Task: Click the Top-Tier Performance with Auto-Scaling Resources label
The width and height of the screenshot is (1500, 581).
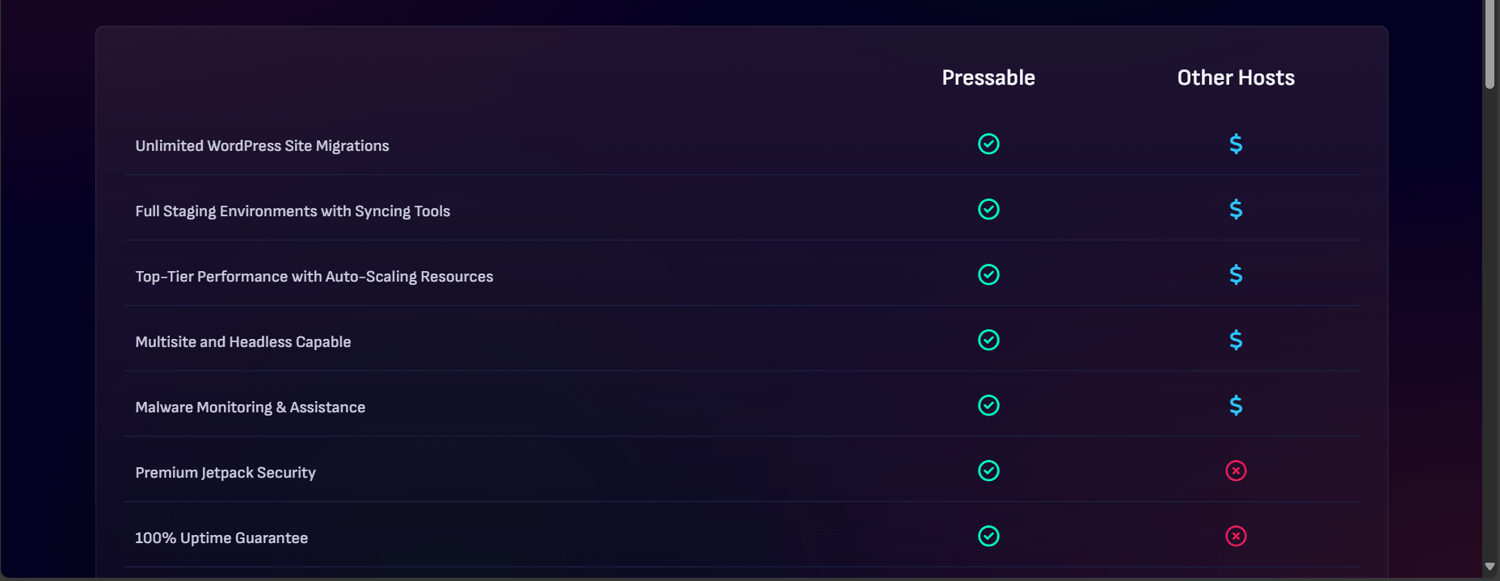Action: [314, 276]
